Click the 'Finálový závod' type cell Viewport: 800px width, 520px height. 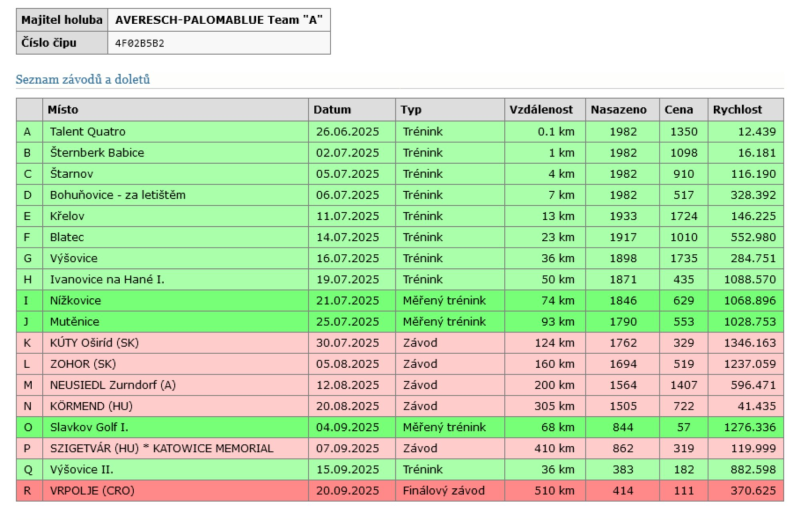[444, 491]
